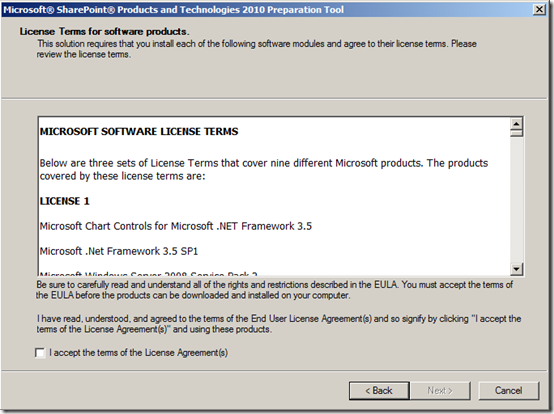Image resolution: width=554 pixels, height=414 pixels.
Task: Click the 'I have read, understood, and agreed' statement
Action: pos(278,324)
